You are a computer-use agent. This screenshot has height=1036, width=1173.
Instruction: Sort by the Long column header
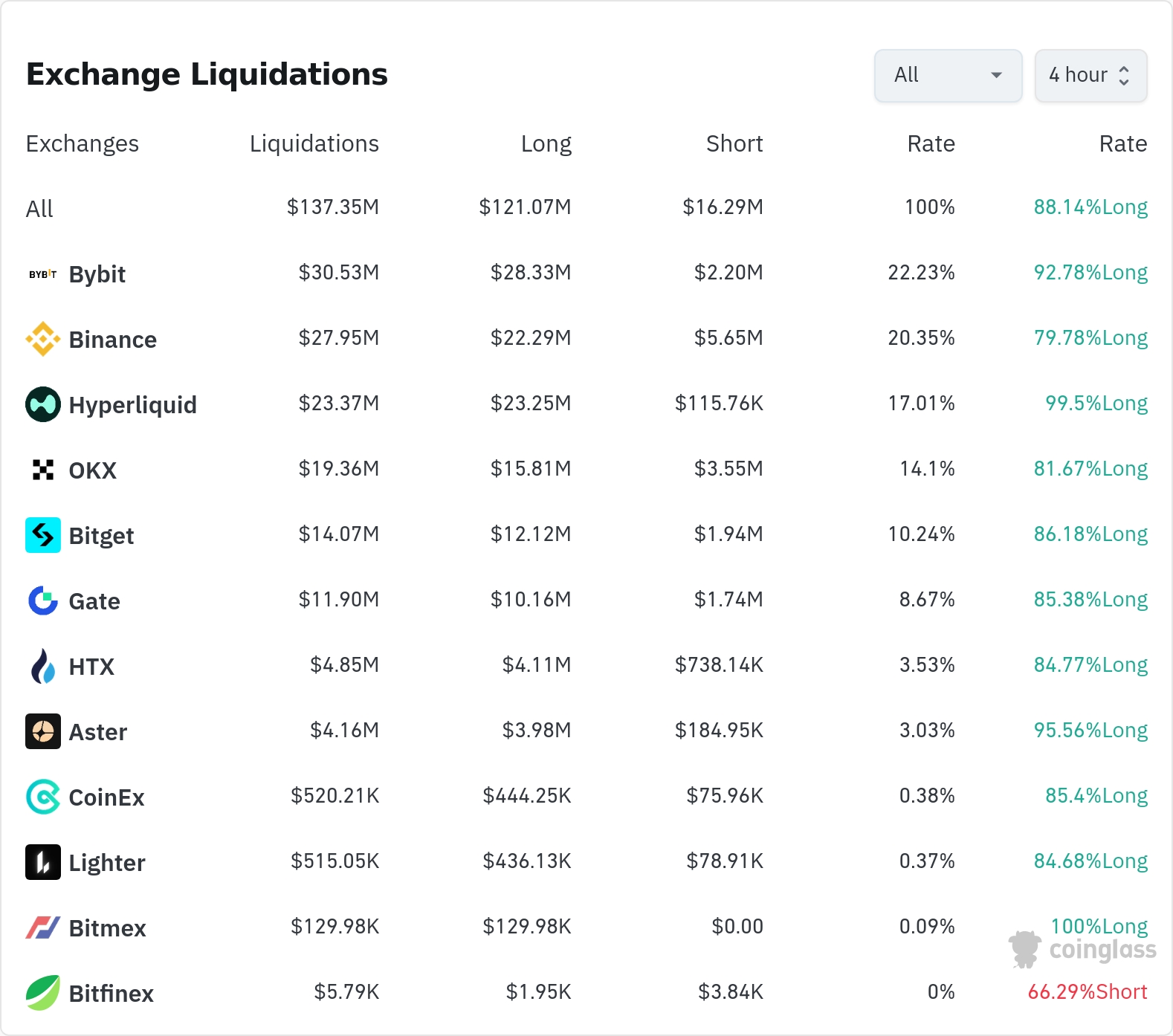(546, 143)
